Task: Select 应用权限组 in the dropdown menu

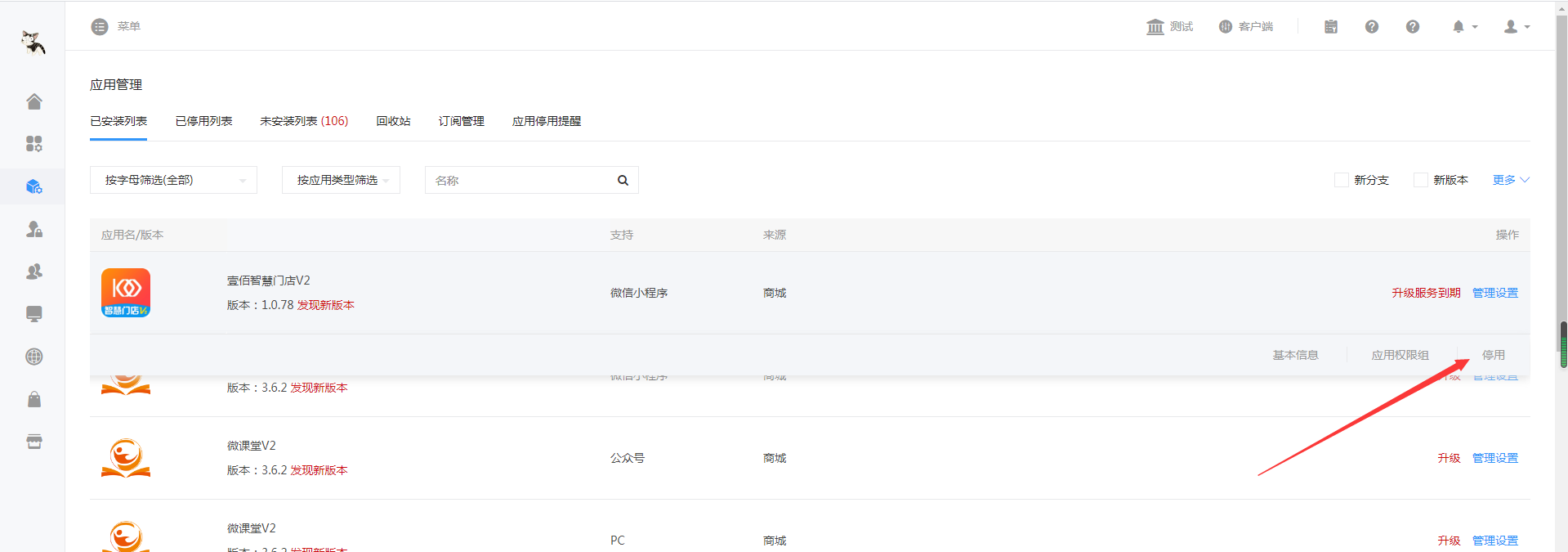Action: pos(1400,355)
